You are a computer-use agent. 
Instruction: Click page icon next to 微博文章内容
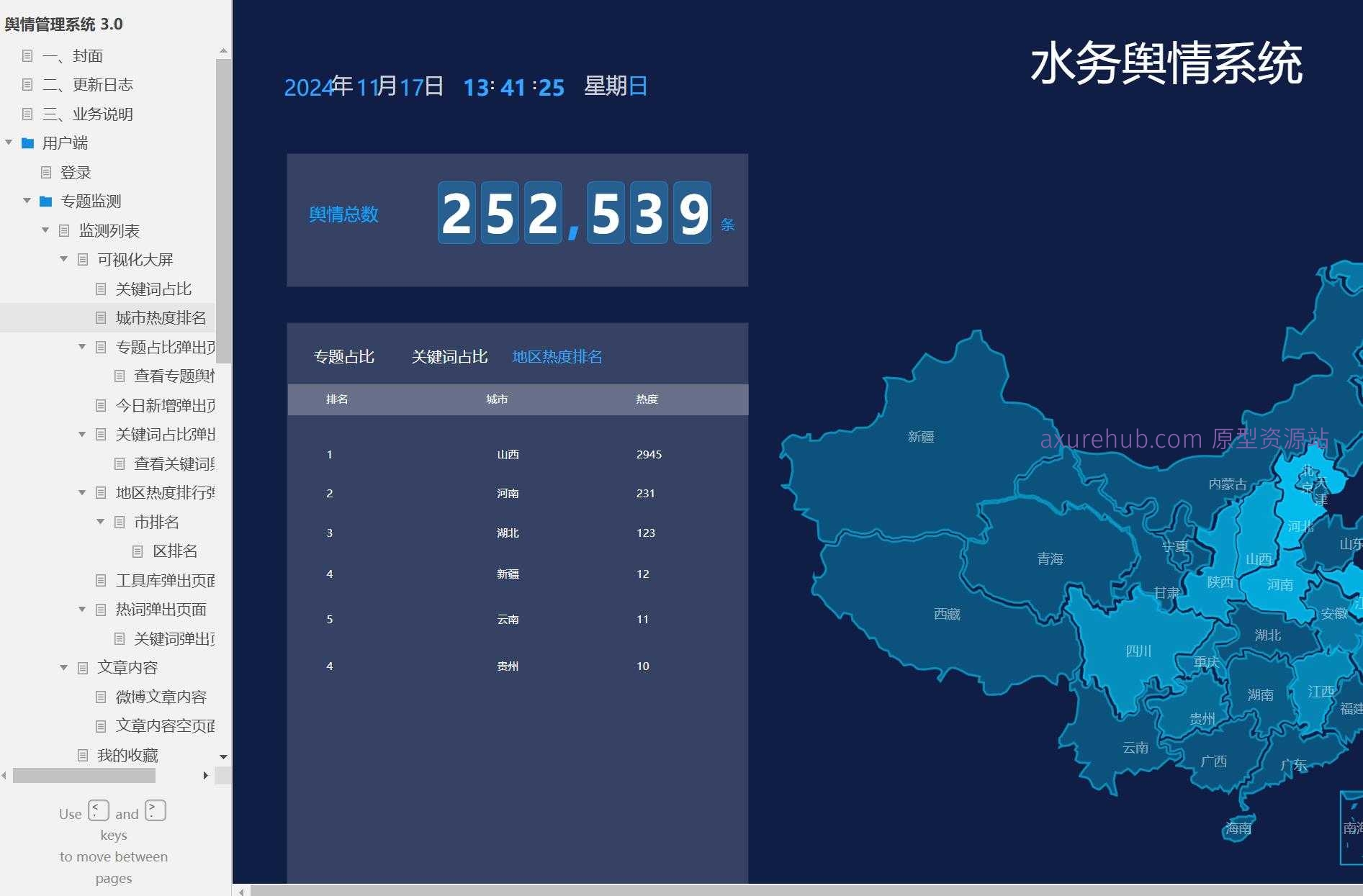point(101,697)
